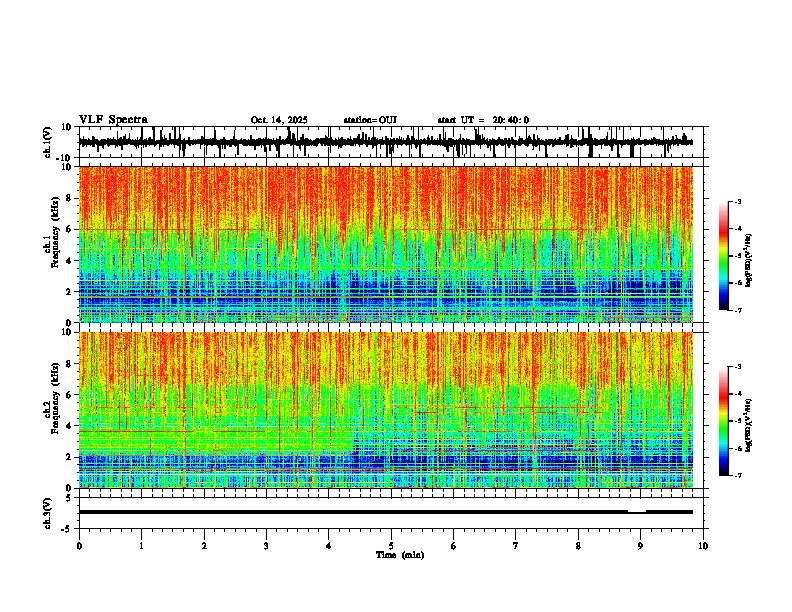The width and height of the screenshot is (792, 612).
Task: Click ch.2 spectrogram frequency tick "4"
Action: point(69,426)
